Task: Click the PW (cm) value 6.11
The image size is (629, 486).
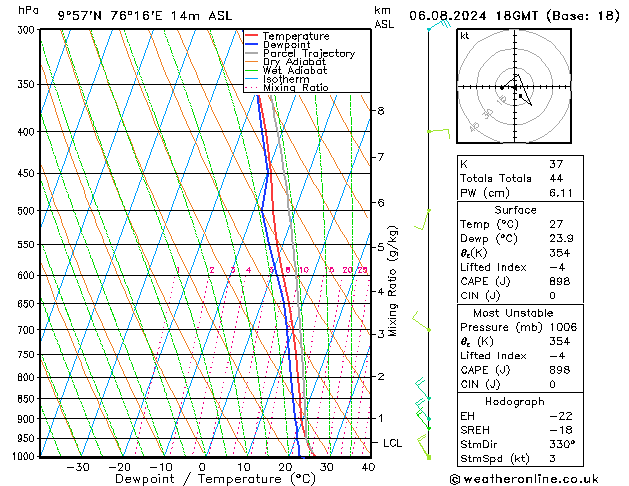Action: pyautogui.click(x=561, y=193)
